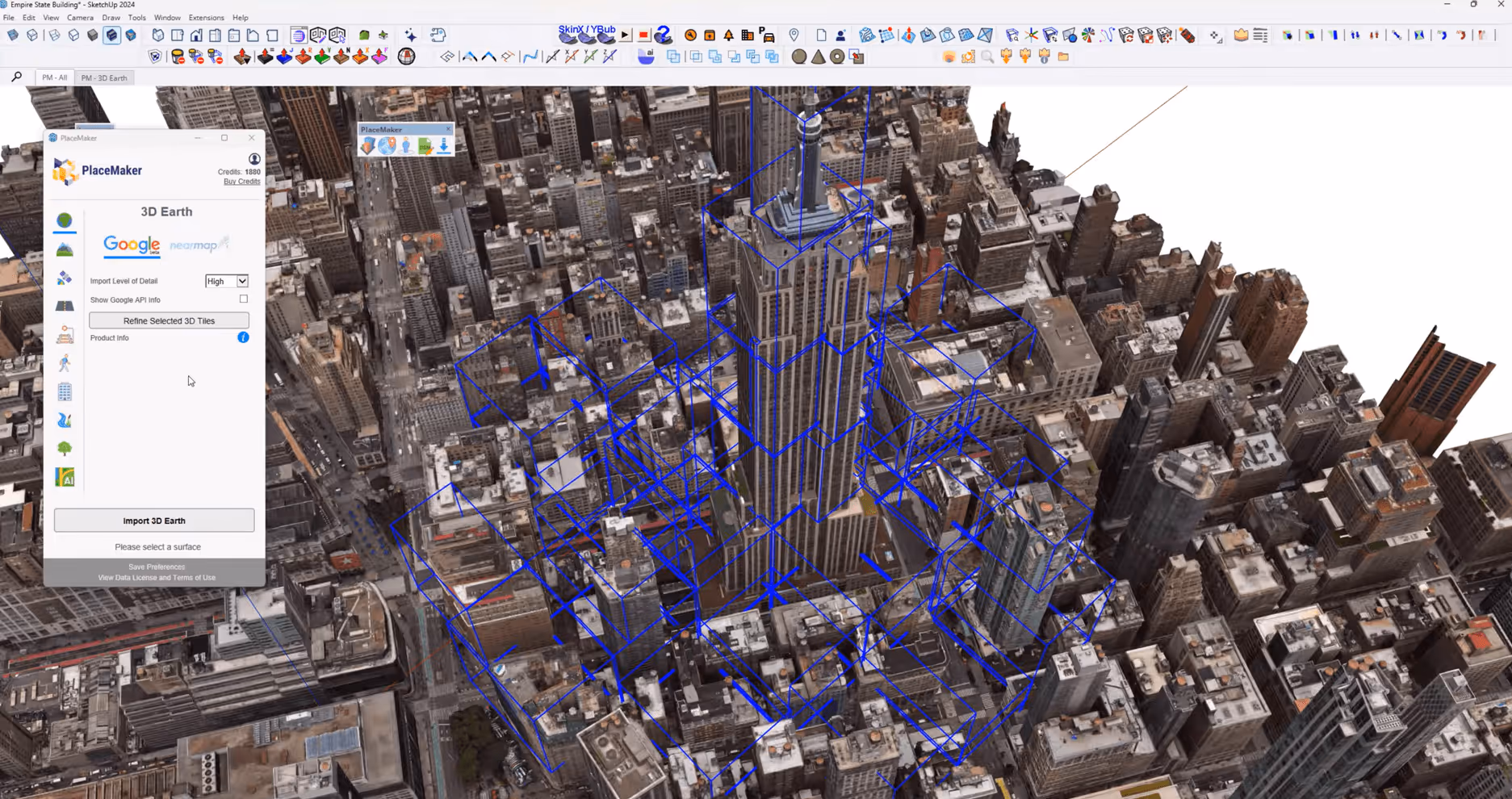Viewport: 1512px width, 799px height.
Task: Click Save Preferences link
Action: (157, 567)
